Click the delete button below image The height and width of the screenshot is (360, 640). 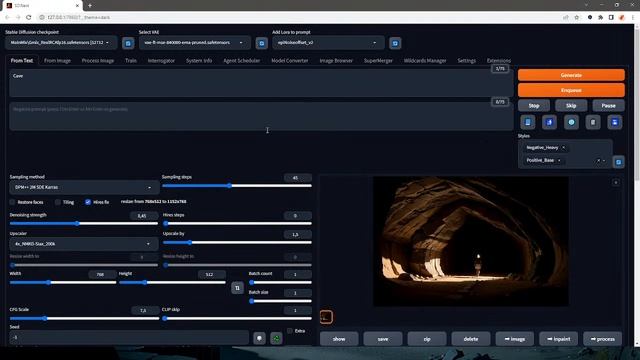click(471, 339)
